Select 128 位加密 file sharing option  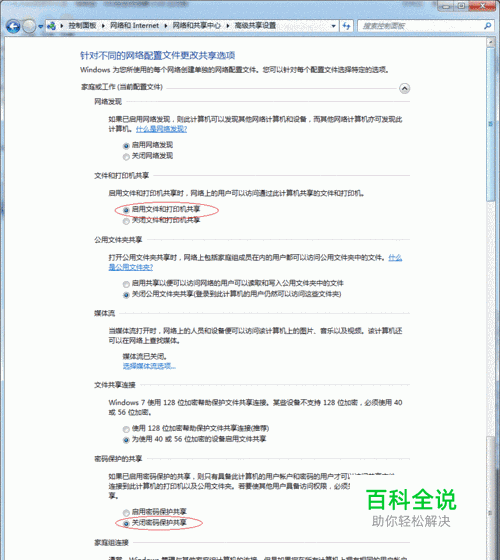click(126, 429)
